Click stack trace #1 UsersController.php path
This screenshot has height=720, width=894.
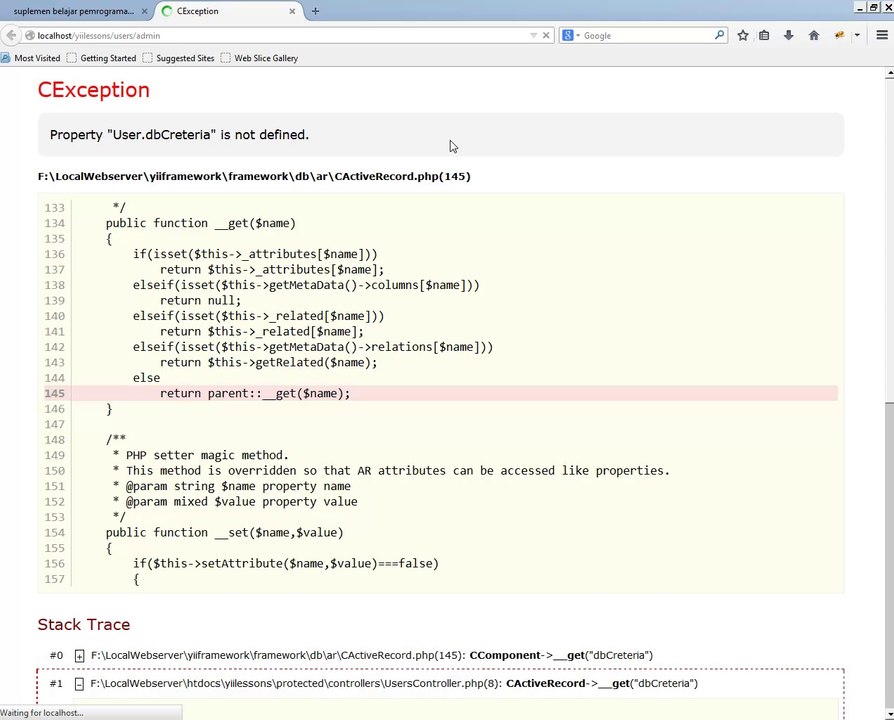[x=296, y=684]
